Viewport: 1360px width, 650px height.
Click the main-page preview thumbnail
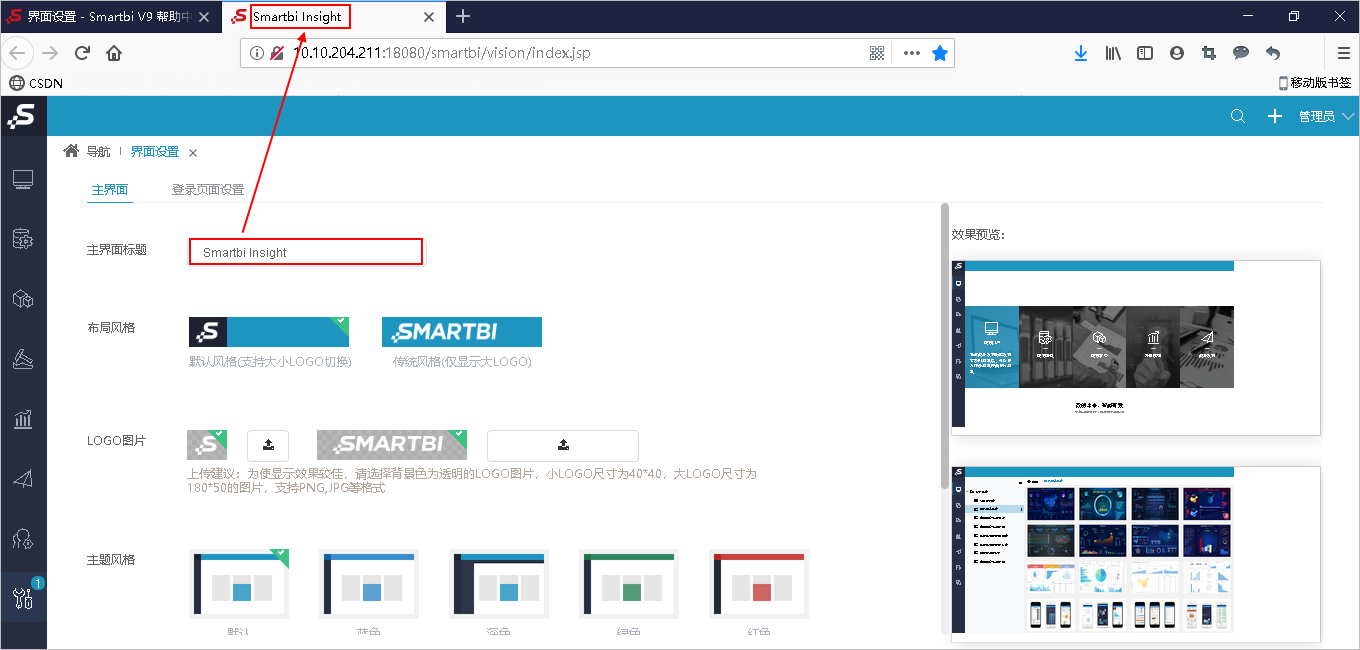click(x=1136, y=348)
